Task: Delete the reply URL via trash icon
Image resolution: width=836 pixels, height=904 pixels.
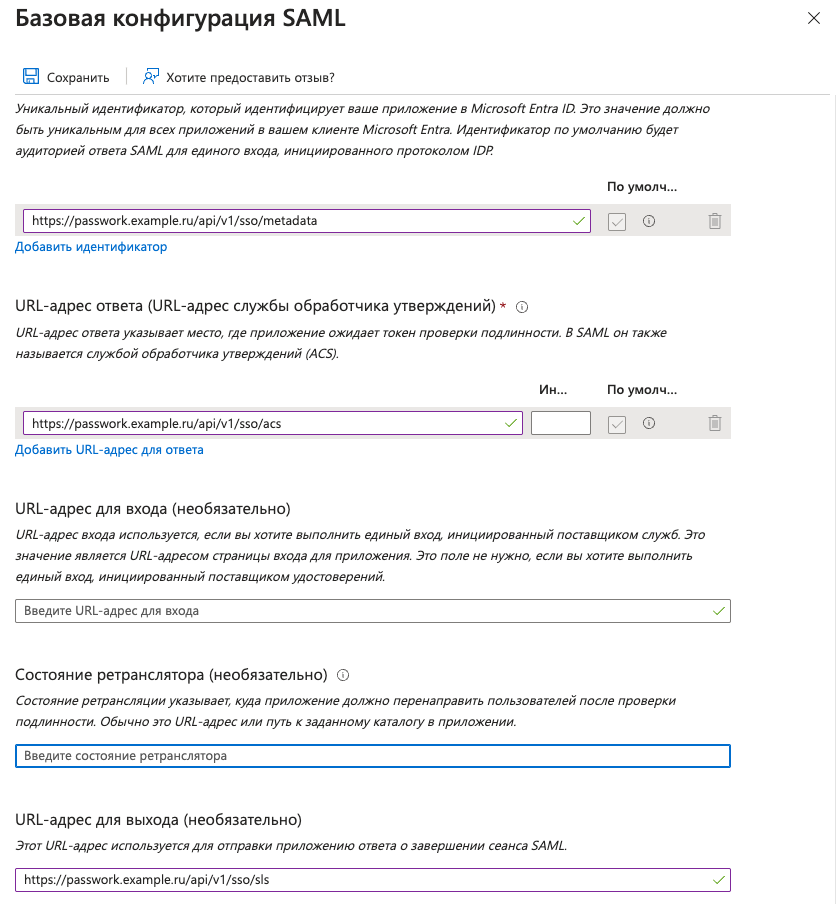Action: click(715, 423)
